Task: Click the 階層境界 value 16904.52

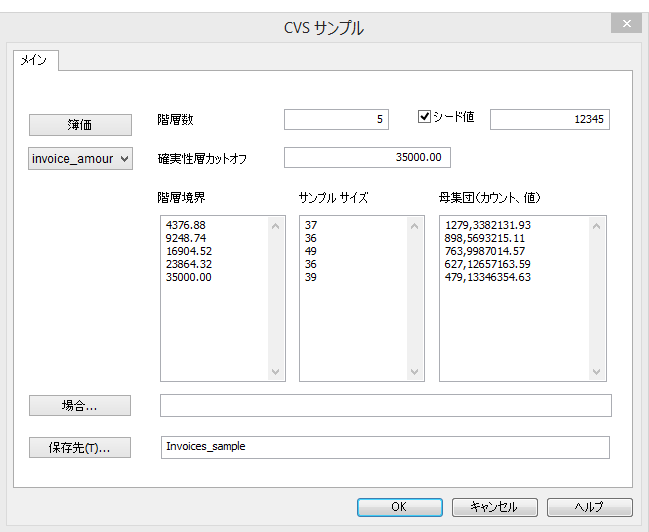Action: click(x=187, y=251)
